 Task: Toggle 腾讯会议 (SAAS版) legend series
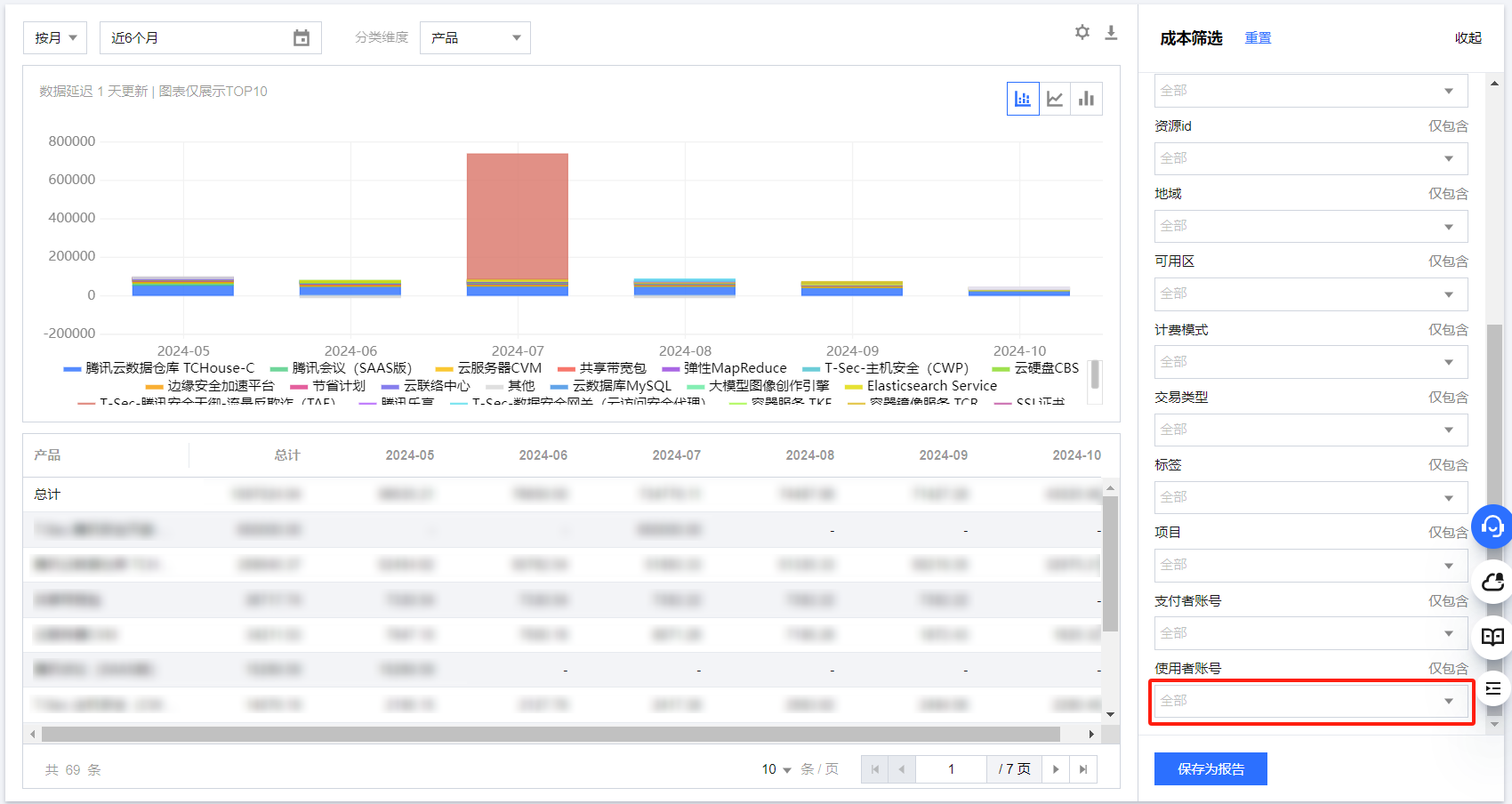tap(341, 368)
